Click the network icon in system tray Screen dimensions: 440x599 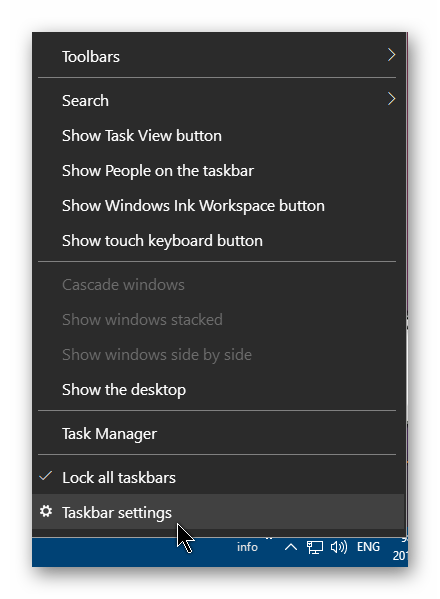click(315, 547)
